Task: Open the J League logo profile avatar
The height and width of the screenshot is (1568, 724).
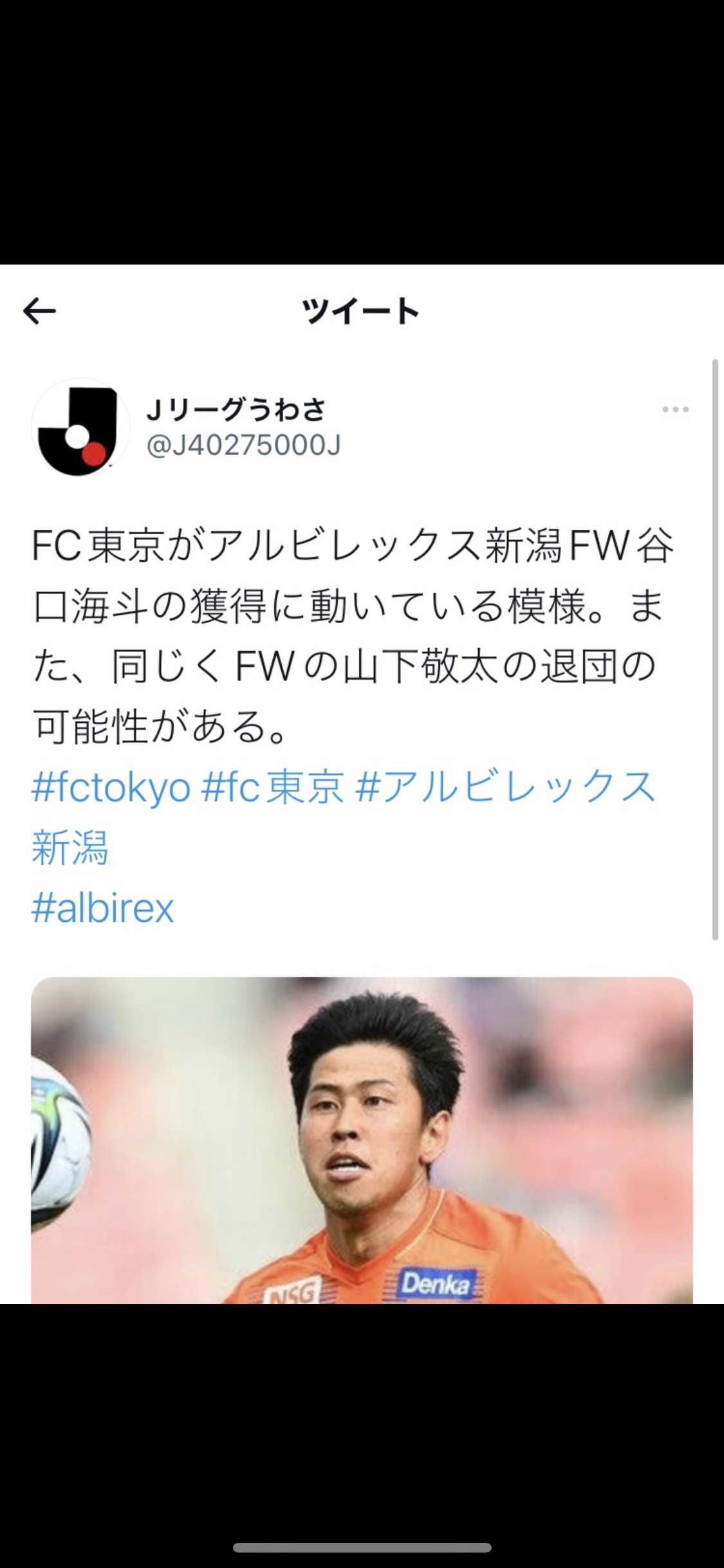Action: (80, 427)
